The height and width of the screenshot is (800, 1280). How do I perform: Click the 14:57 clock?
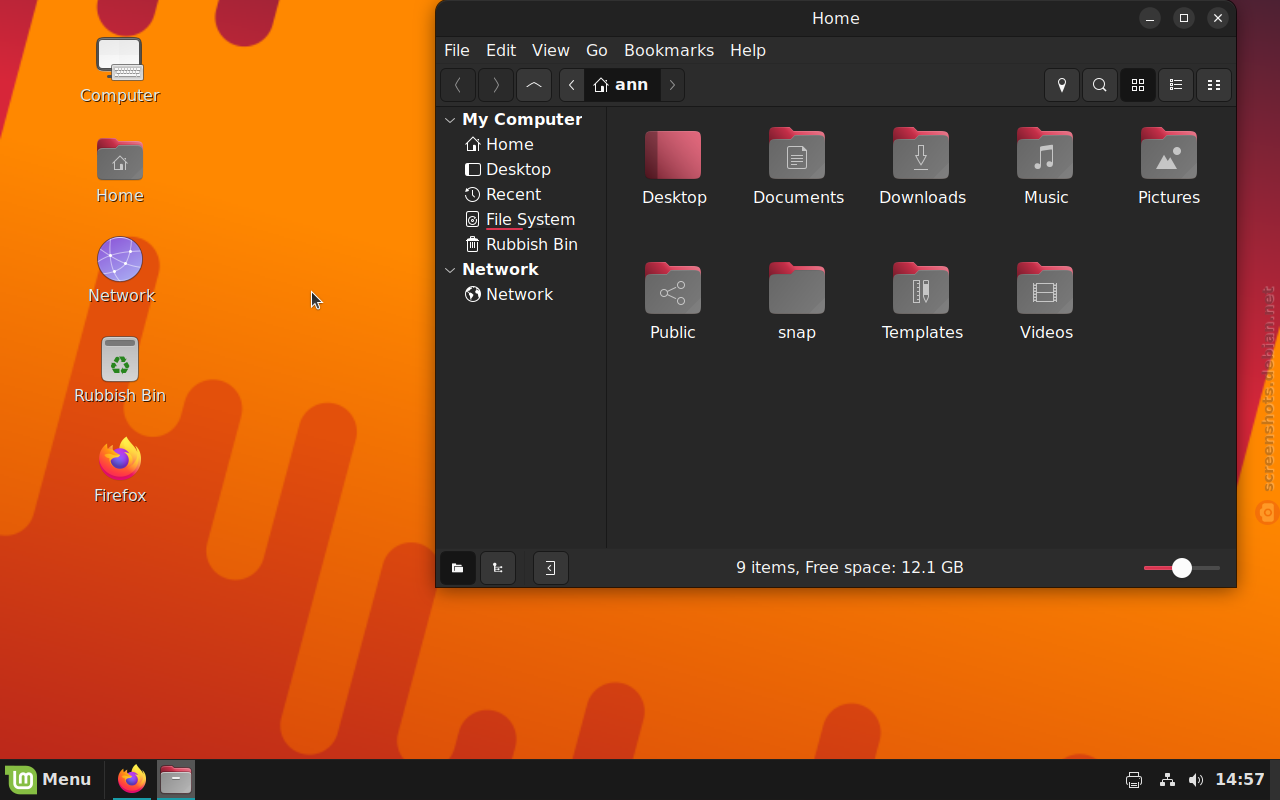click(1240, 780)
